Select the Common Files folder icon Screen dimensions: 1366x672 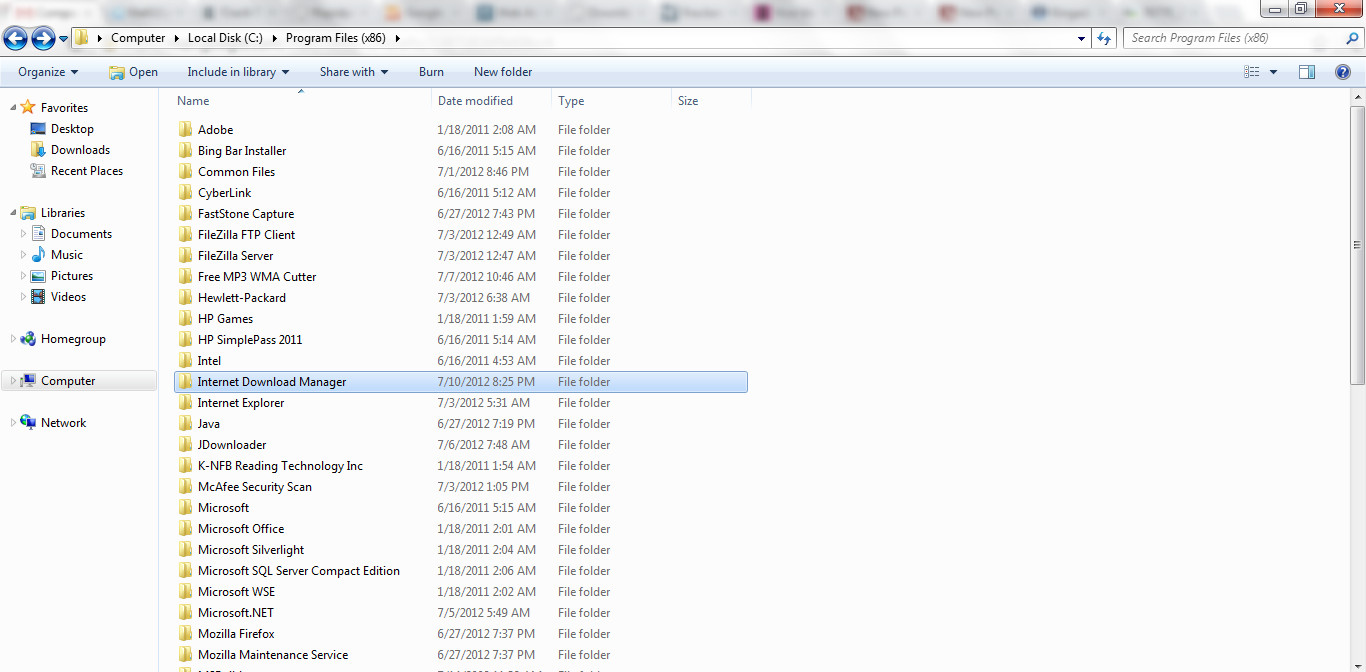(185, 171)
